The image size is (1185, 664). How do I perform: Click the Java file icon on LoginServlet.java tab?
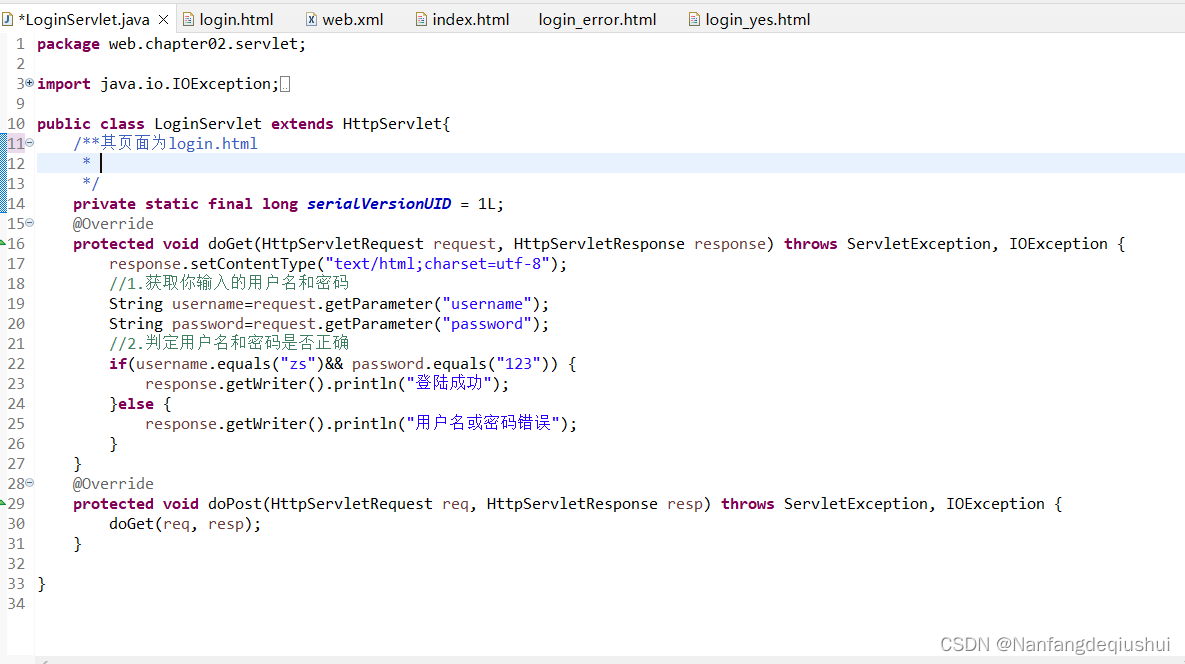(x=8, y=18)
